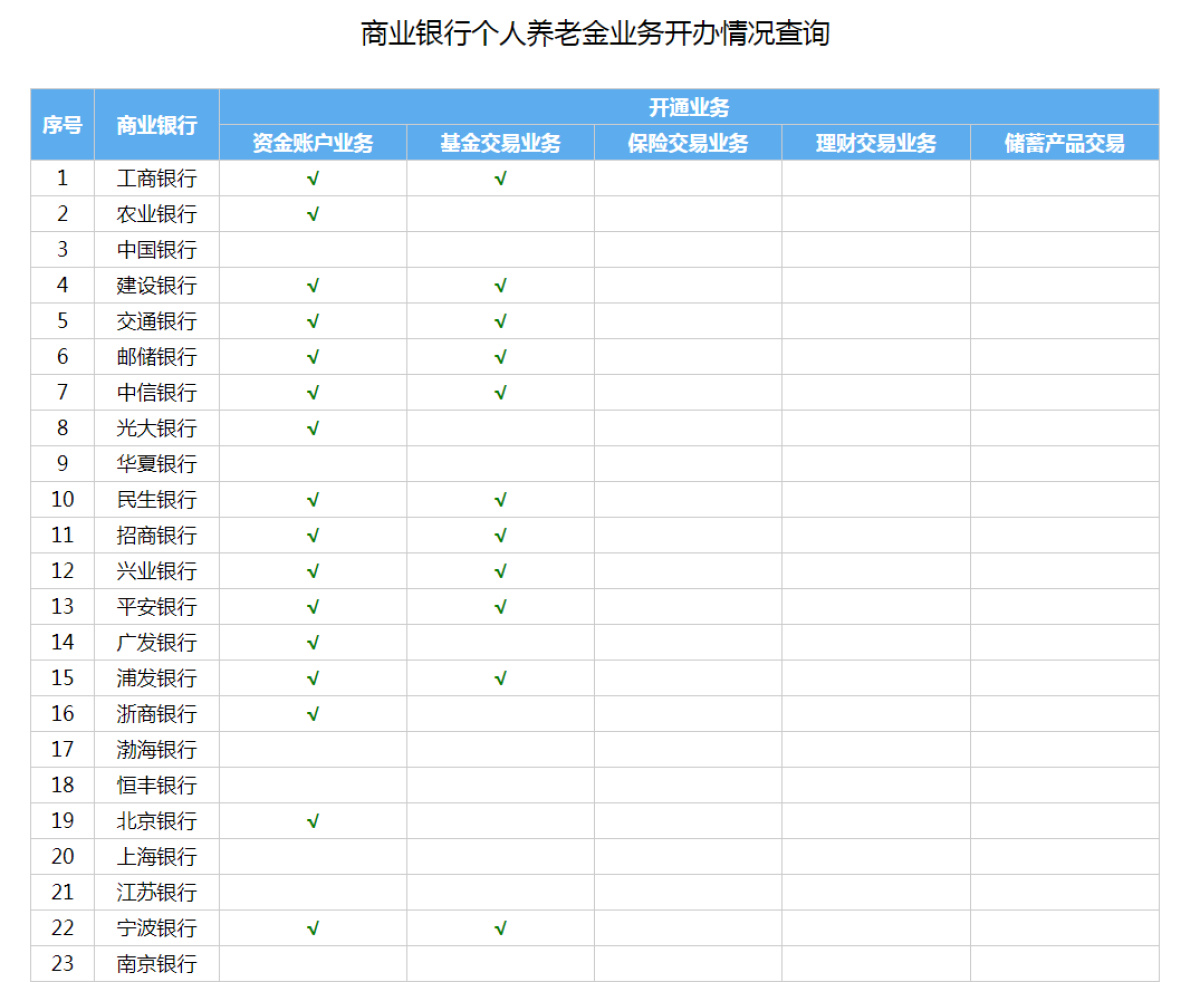Toggle 宁波银行's 基金交易业务 checkmark
The width and height of the screenshot is (1200, 982).
coord(501,928)
